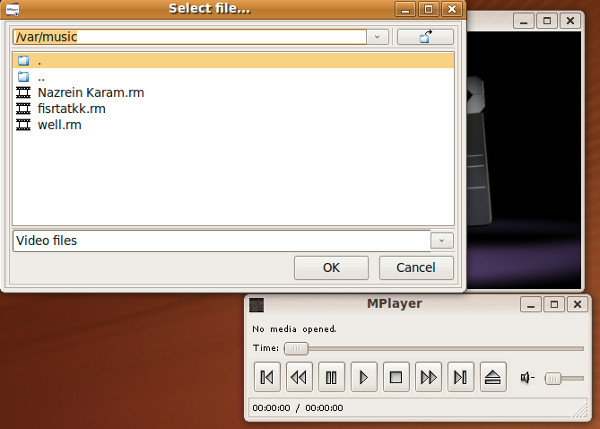Click the 'No media opened.' status text

pos(294,329)
